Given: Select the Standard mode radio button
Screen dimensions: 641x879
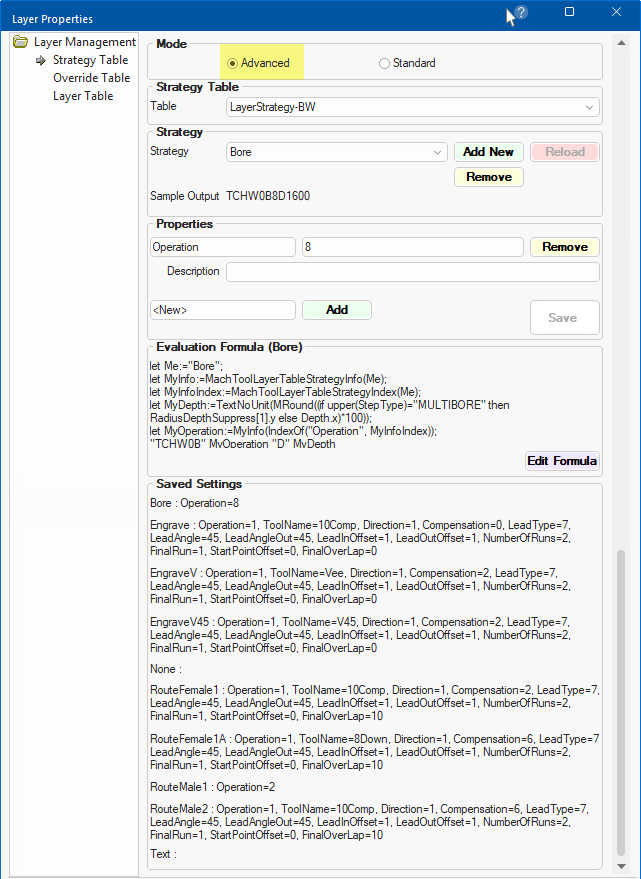Looking at the screenshot, I should pos(384,63).
